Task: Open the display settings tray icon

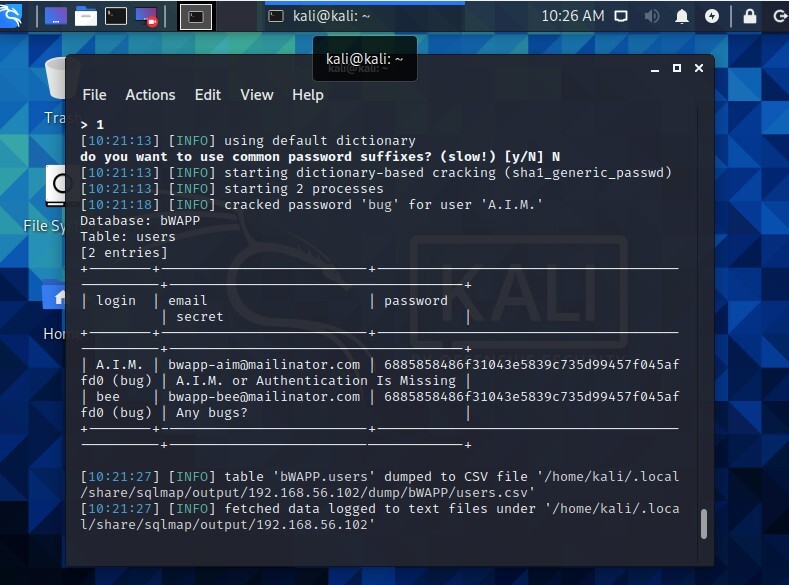Action: (621, 16)
